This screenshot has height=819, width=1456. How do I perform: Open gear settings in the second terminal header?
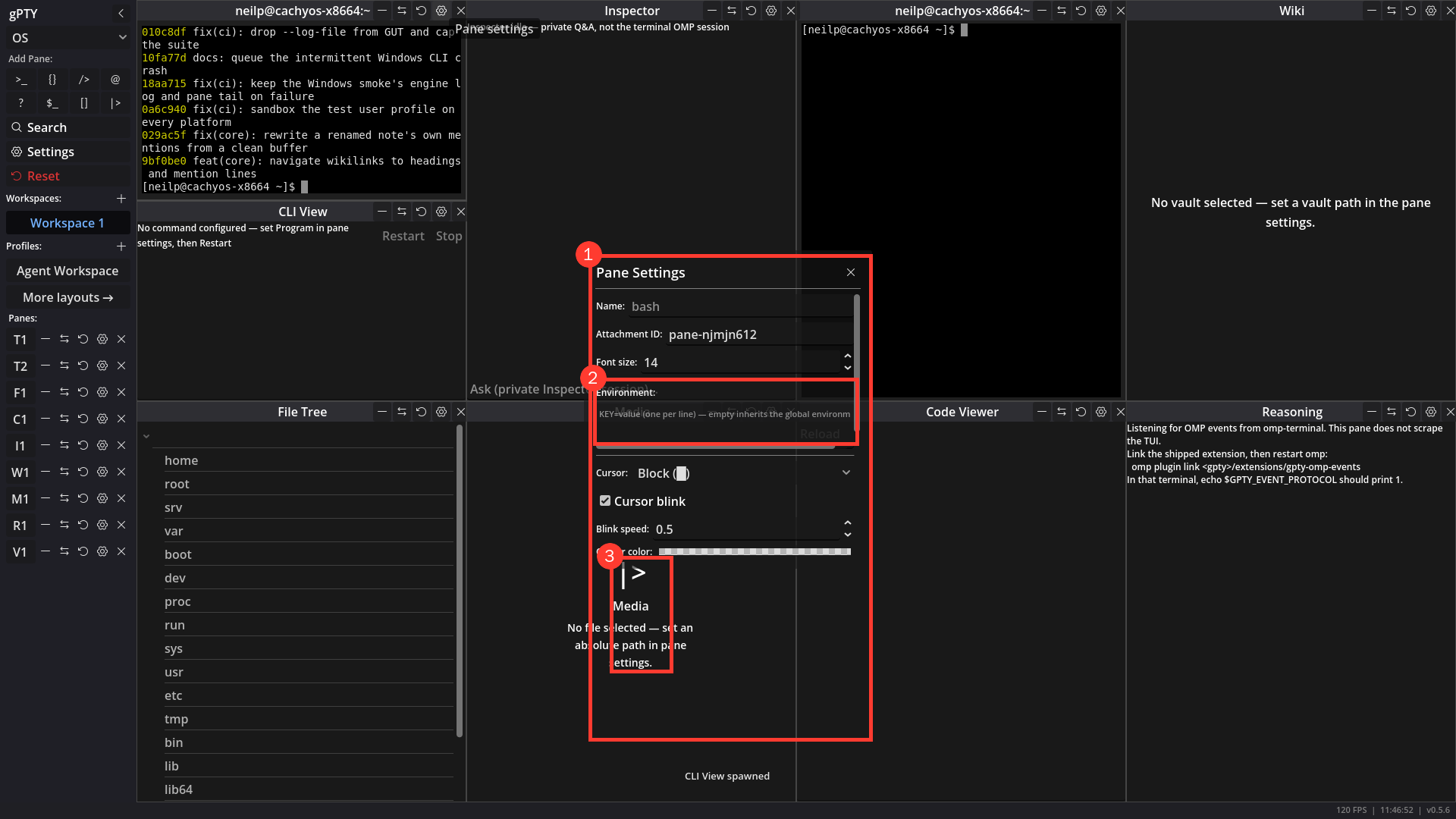[1101, 11]
